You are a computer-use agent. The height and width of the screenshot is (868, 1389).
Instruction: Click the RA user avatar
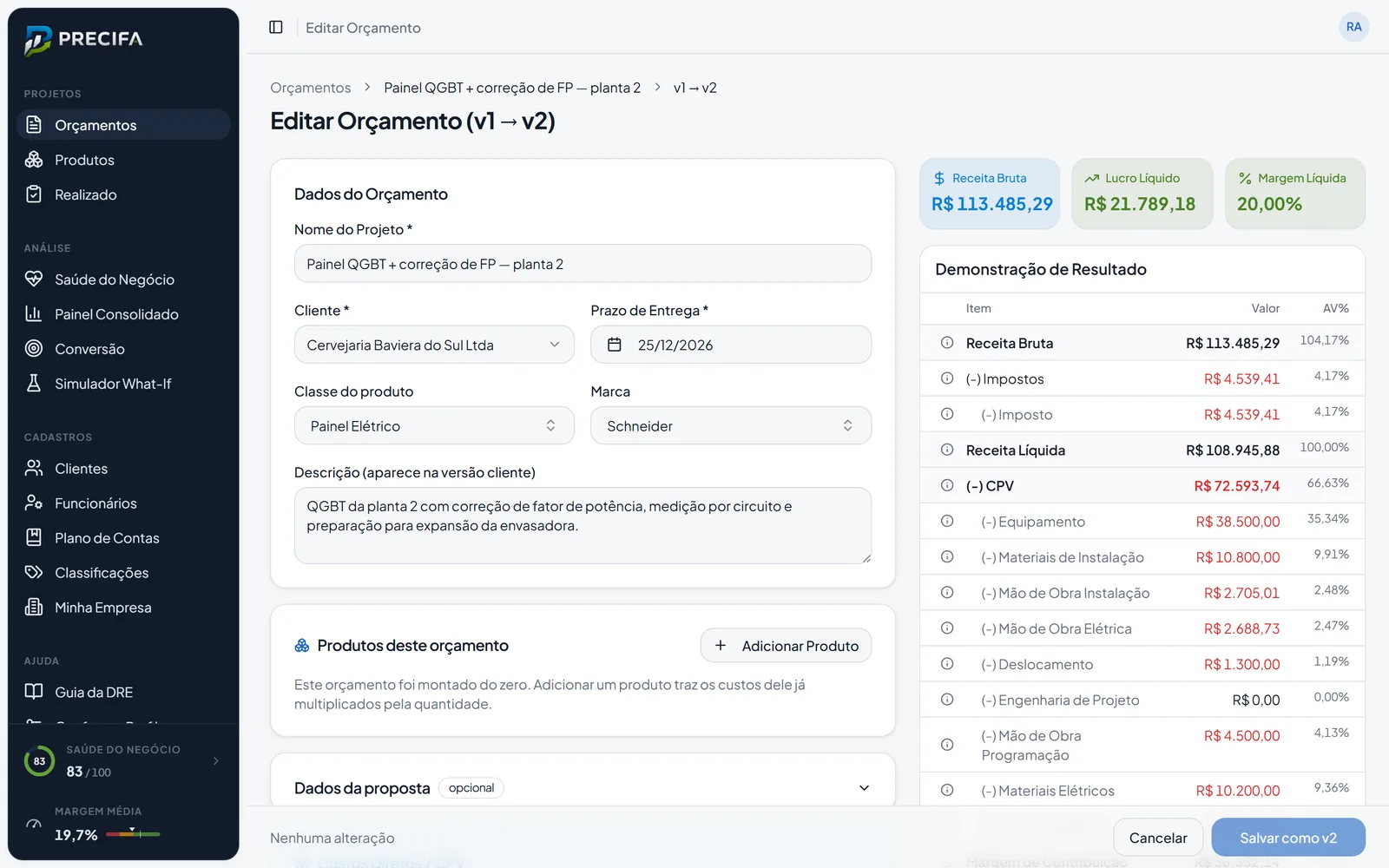pos(1353,27)
